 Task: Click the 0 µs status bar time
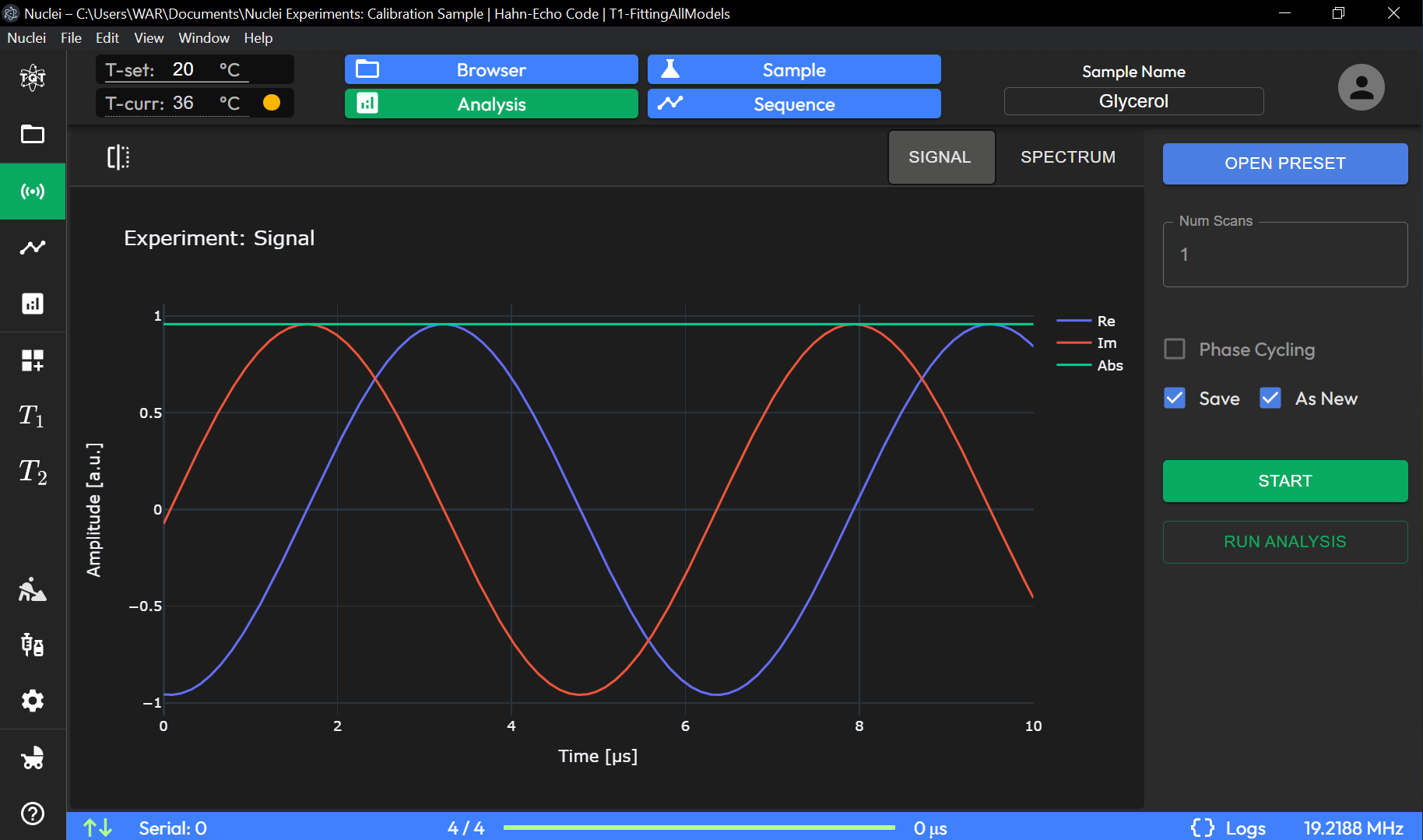tap(930, 828)
